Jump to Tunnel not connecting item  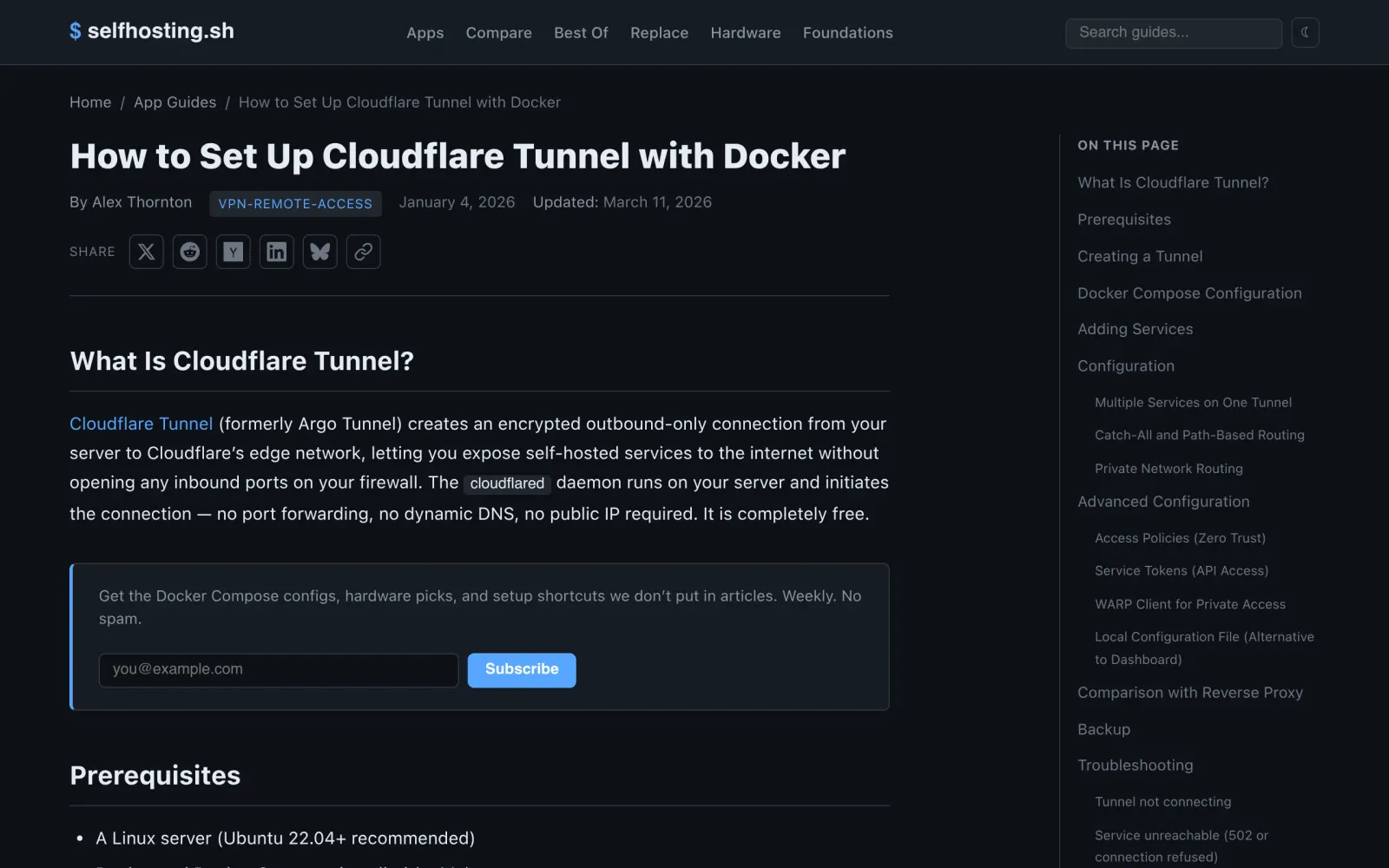pos(1162,802)
